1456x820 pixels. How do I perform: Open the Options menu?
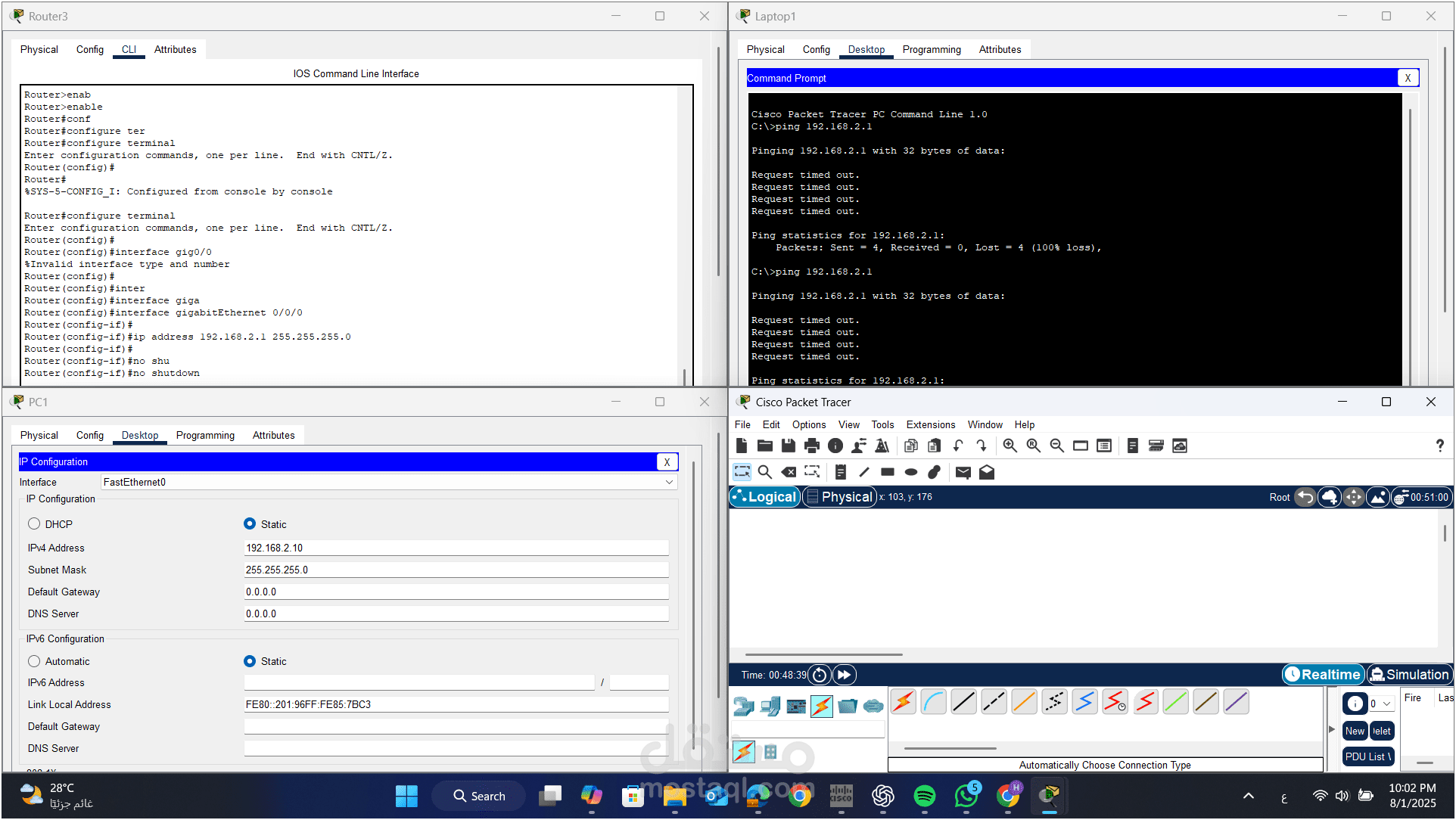point(809,424)
